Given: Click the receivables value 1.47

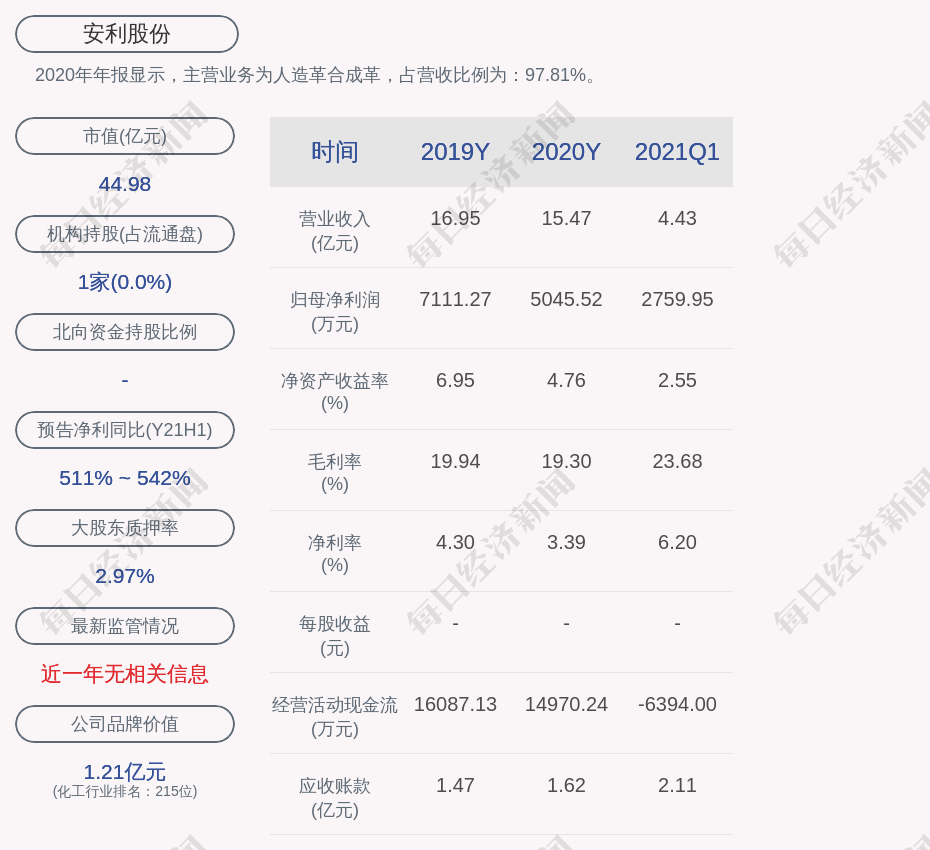Looking at the screenshot, I should 455,785.
